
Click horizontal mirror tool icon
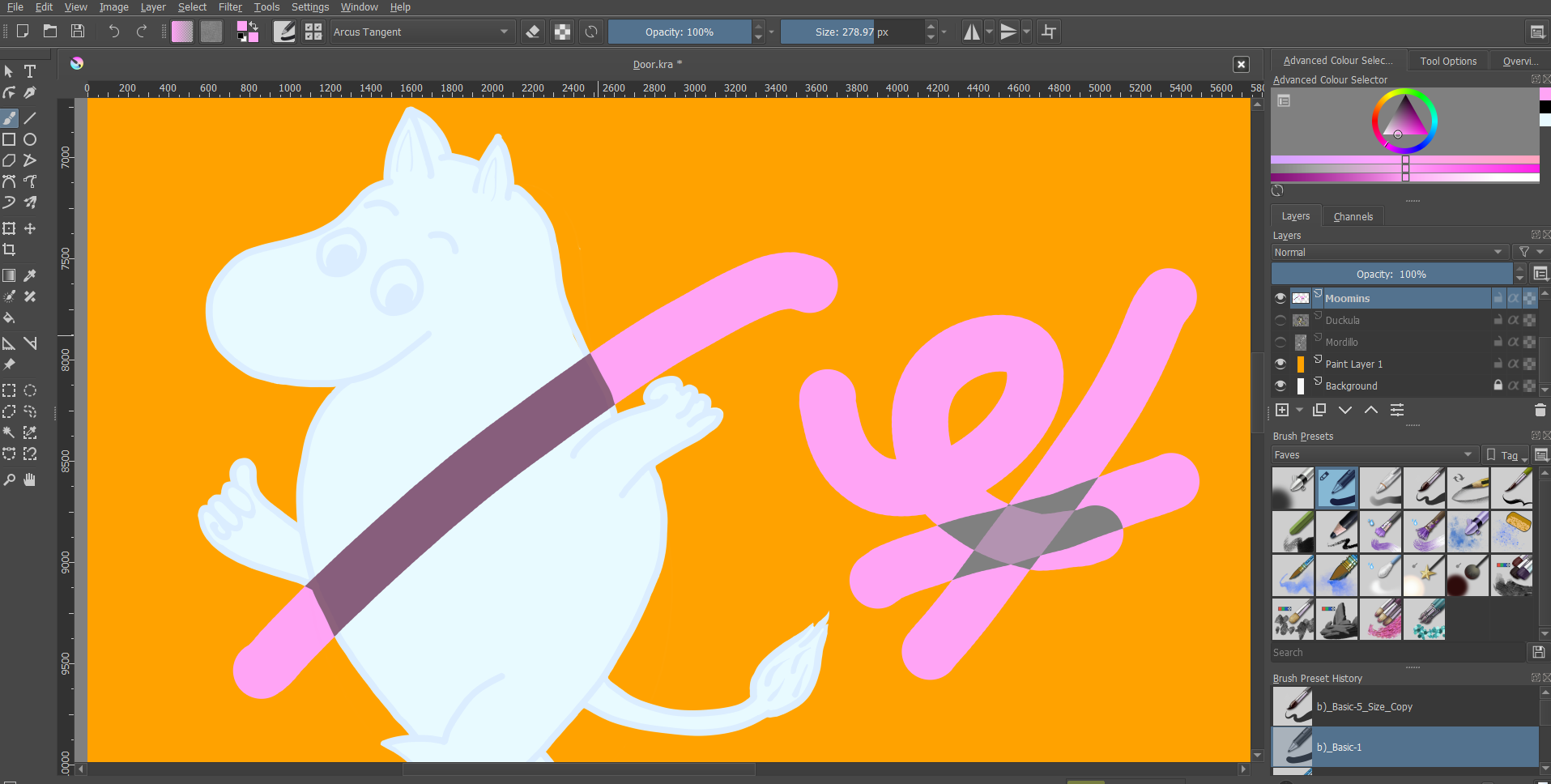(971, 32)
